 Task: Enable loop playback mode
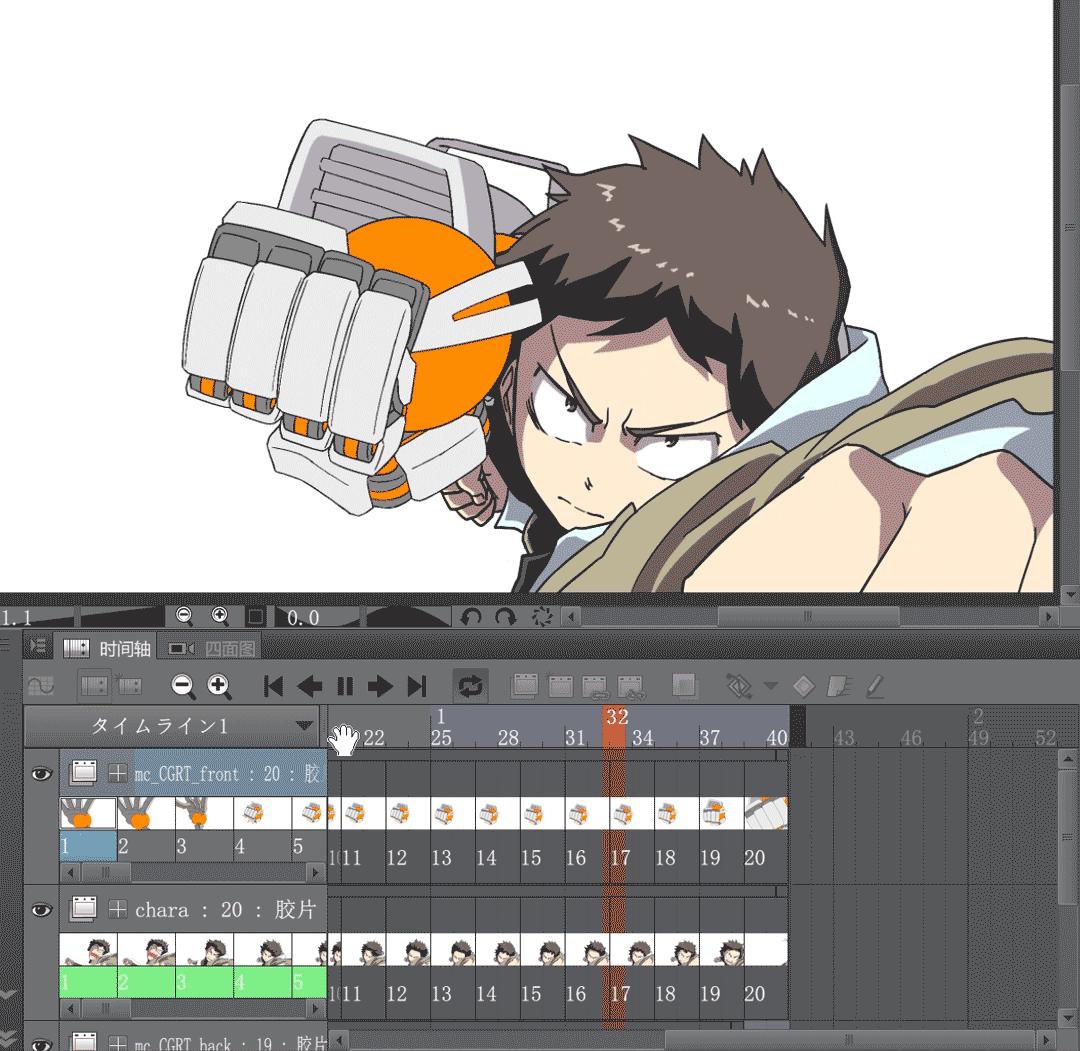469,685
